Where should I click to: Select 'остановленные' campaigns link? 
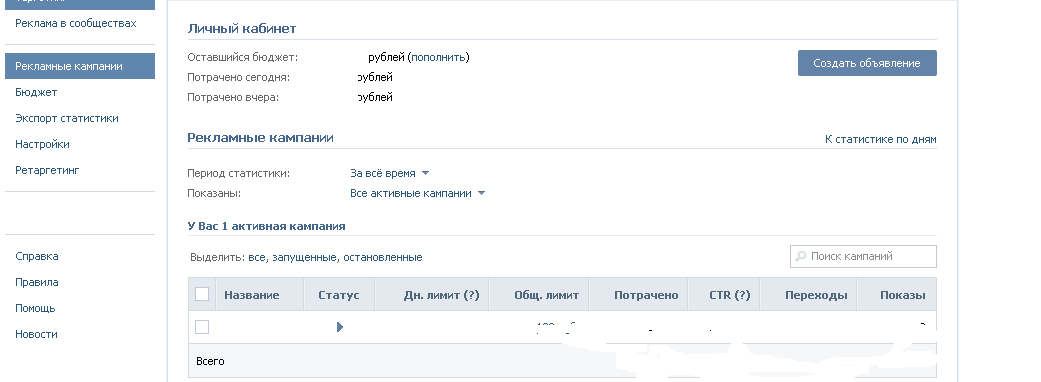tap(382, 257)
